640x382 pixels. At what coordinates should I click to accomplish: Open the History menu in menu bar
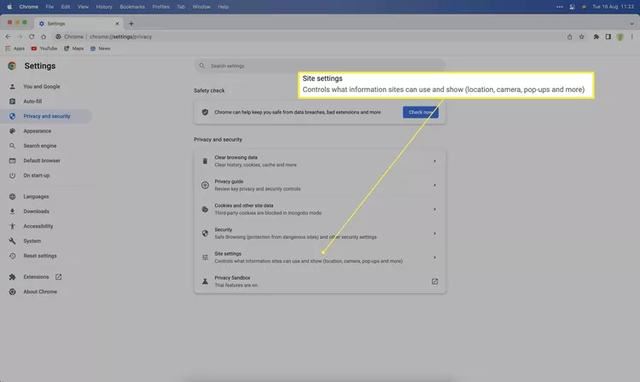pos(104,7)
